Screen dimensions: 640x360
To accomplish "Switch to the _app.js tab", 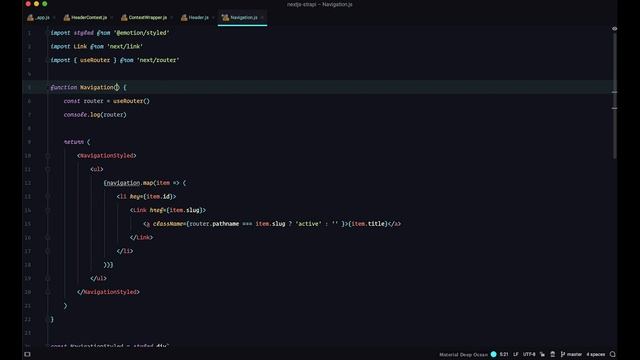I will click(x=42, y=18).
